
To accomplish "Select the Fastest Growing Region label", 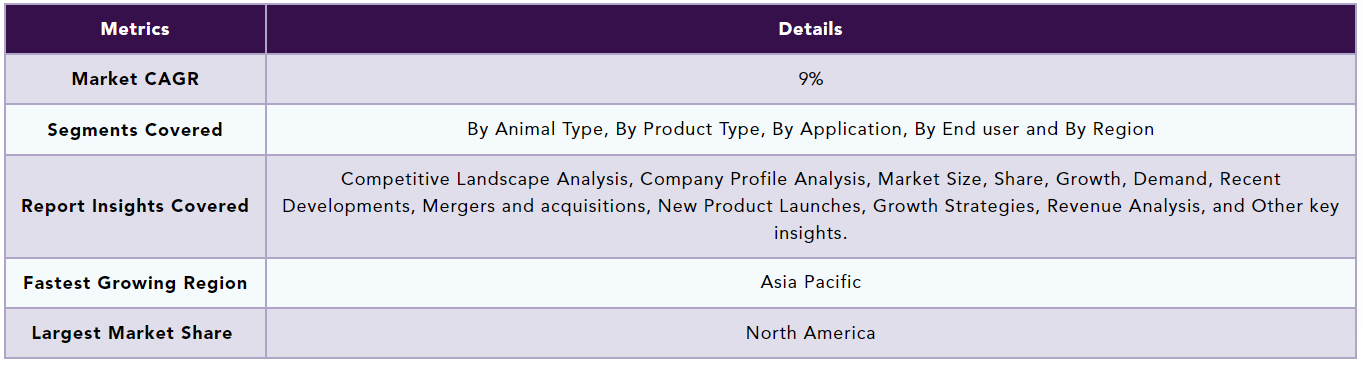I will click(x=135, y=283).
